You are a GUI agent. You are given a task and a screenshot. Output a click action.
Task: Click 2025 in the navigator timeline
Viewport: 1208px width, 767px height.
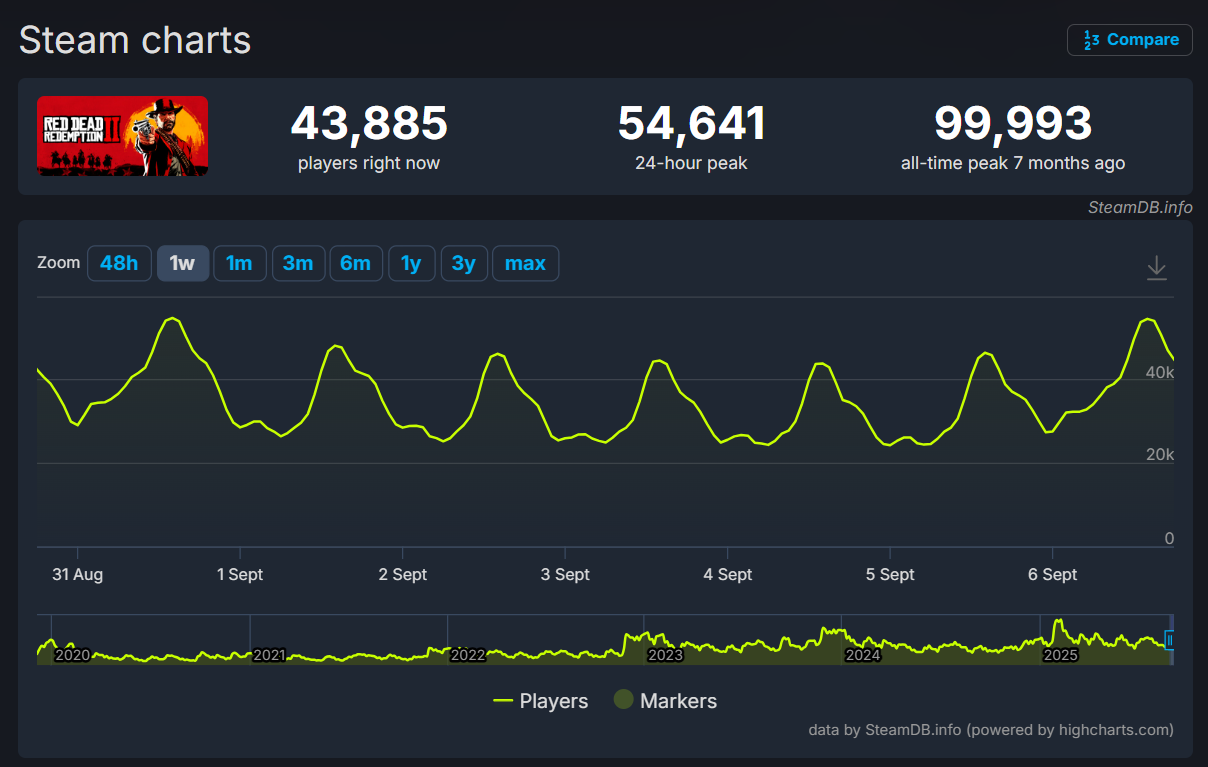(1060, 655)
